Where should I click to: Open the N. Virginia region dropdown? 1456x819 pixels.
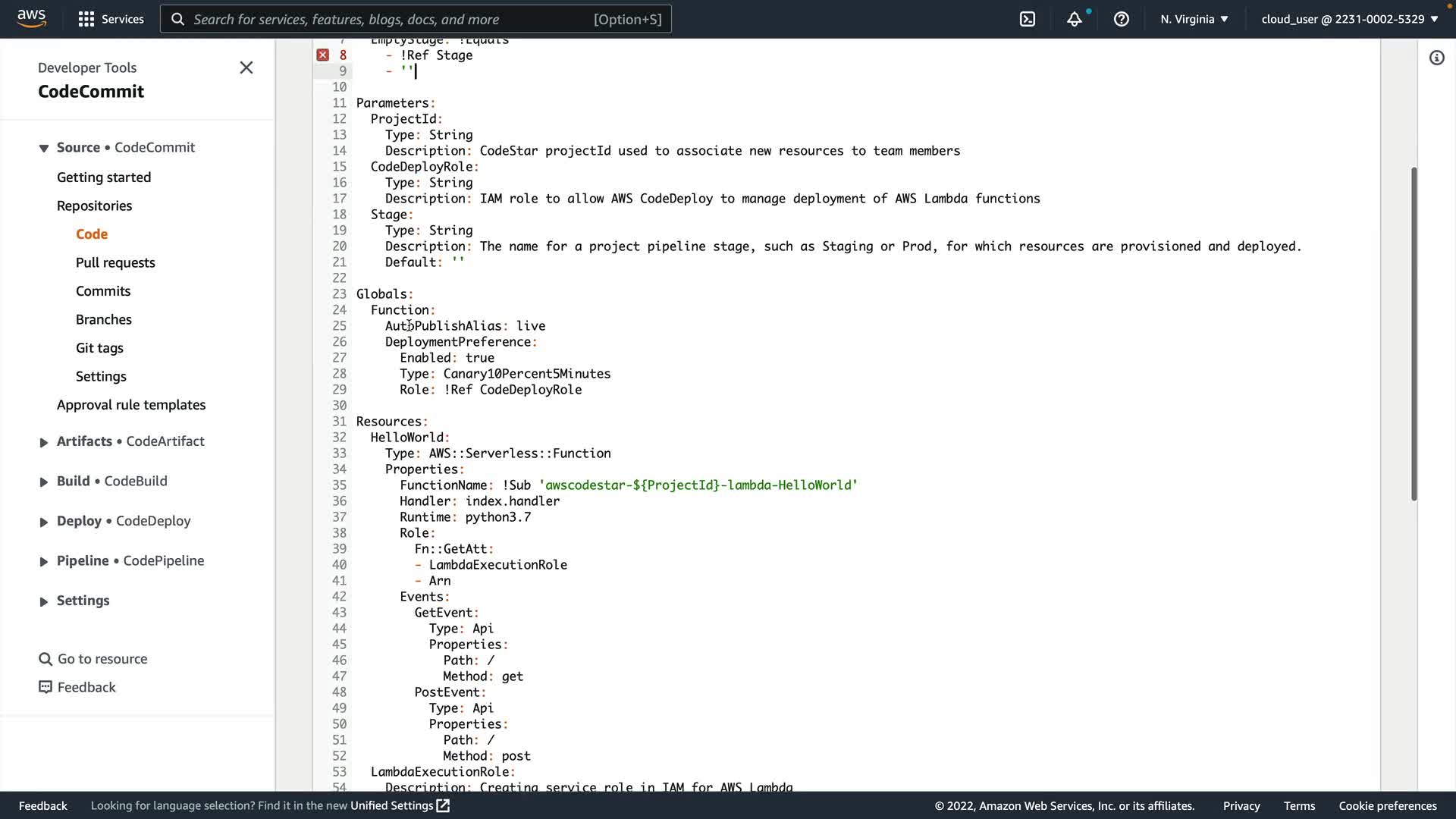click(x=1194, y=19)
